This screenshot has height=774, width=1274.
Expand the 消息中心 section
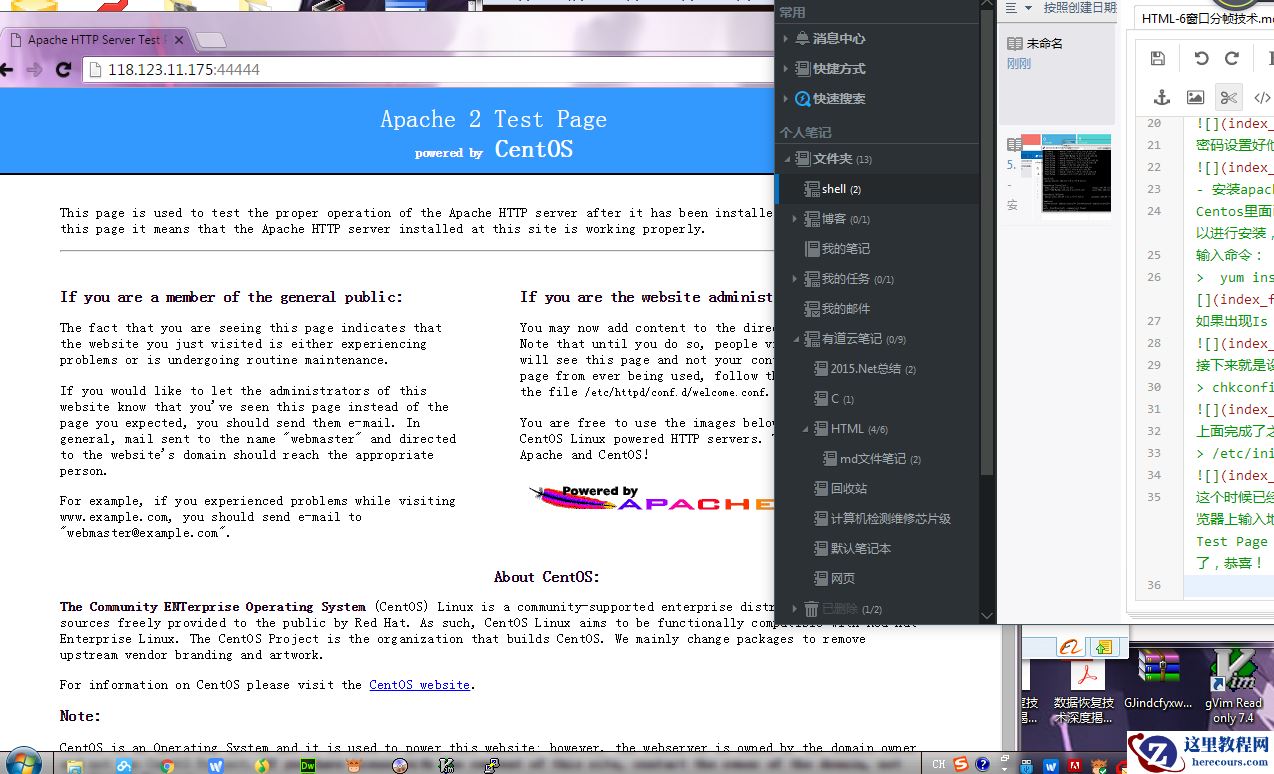tap(786, 38)
